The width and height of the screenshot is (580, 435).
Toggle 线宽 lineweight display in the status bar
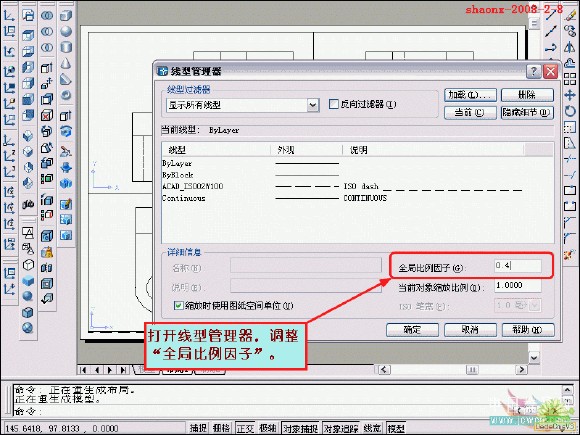click(372, 428)
